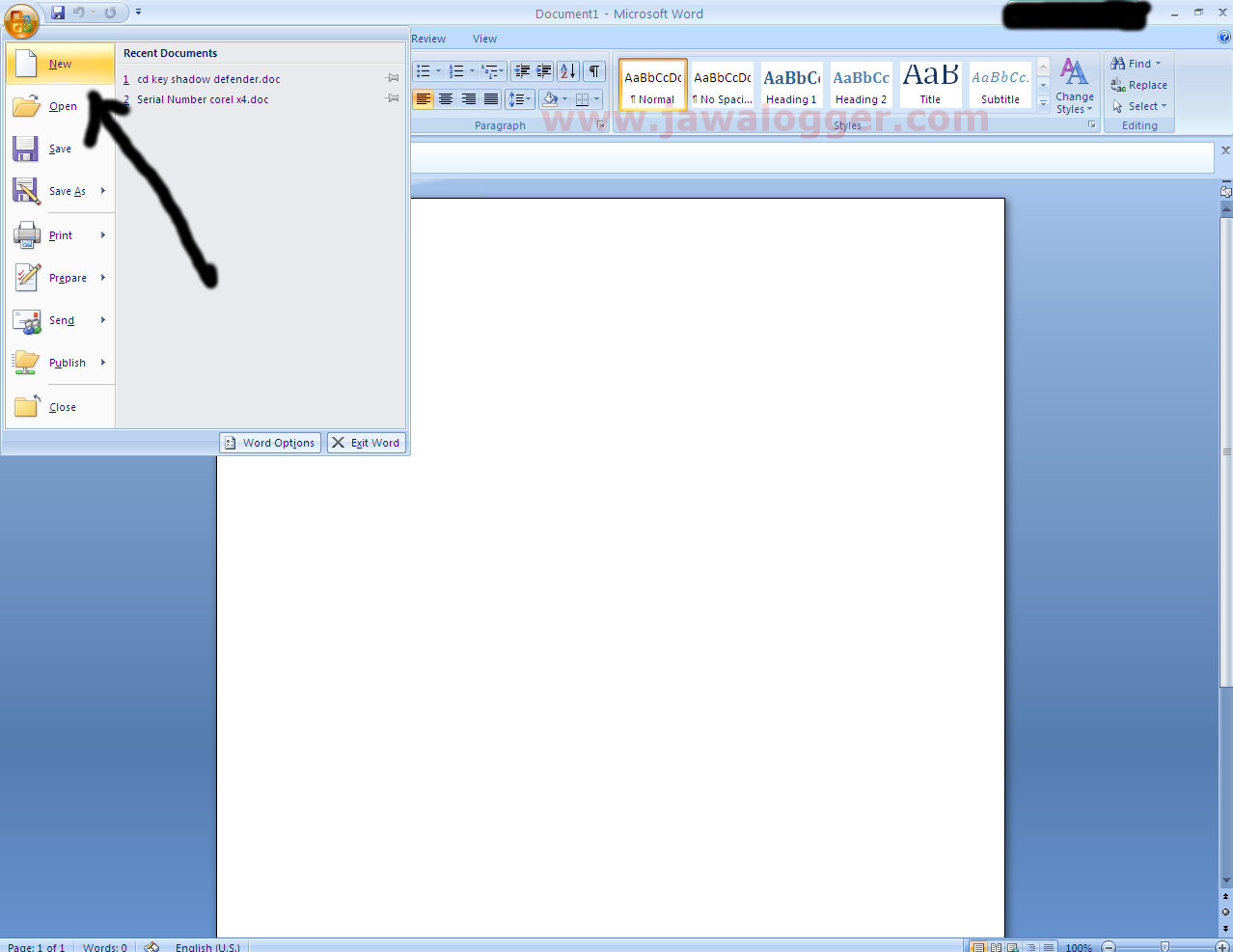Click the Undo arrow icon
The height and width of the screenshot is (952, 1233).
click(x=79, y=13)
